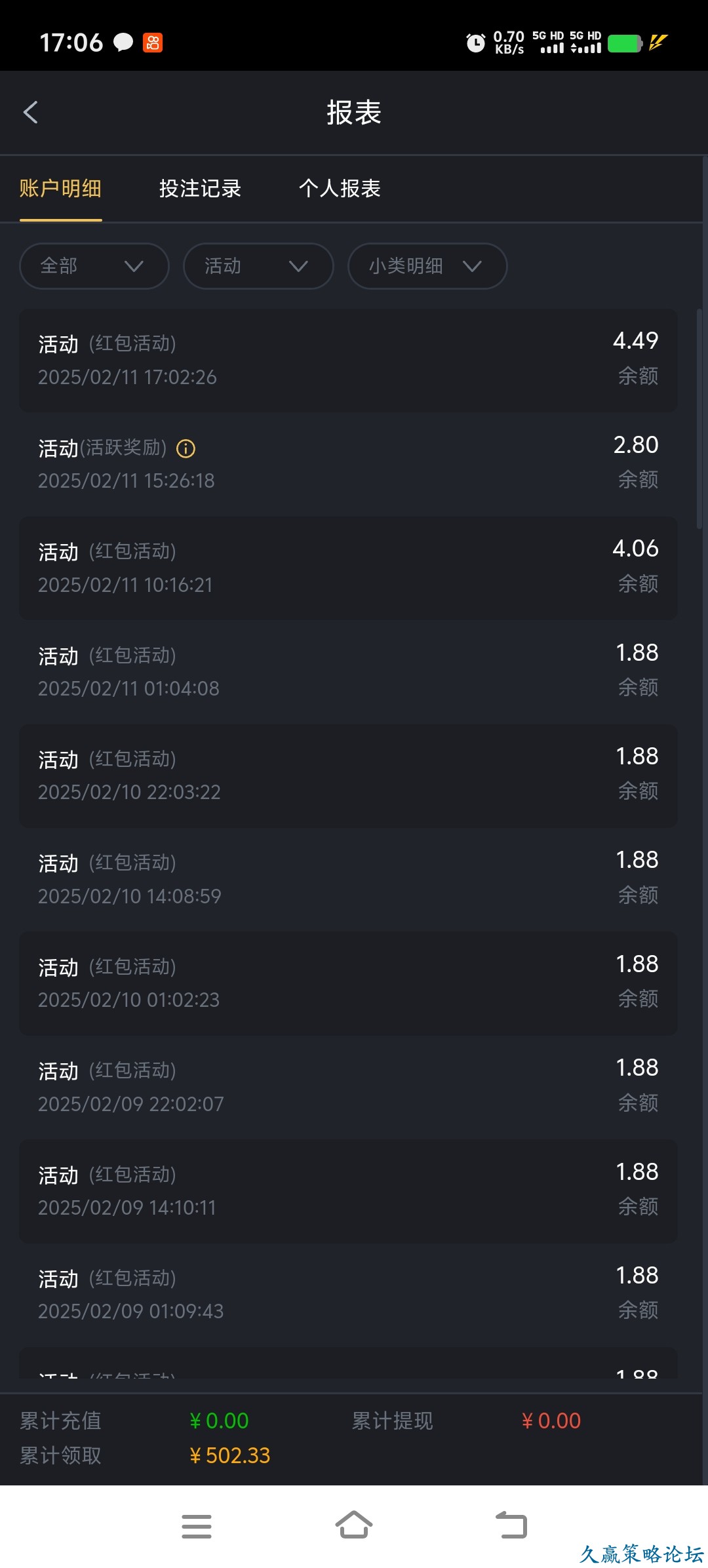The width and height of the screenshot is (708, 1568).
Task: Open the 4.06 红包活动 entry
Action: [348, 568]
